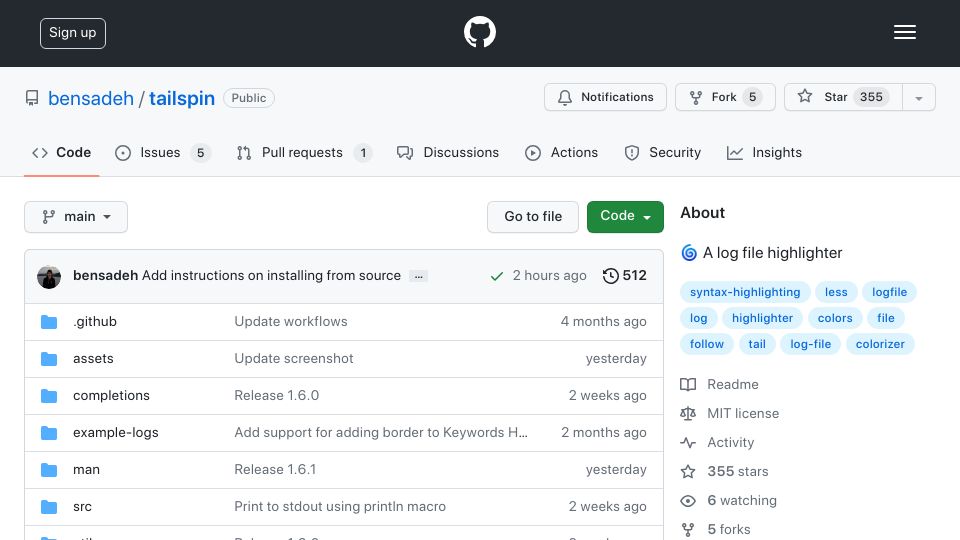960x540 pixels.
Task: Open the Security tab
Action: pyautogui.click(x=662, y=152)
